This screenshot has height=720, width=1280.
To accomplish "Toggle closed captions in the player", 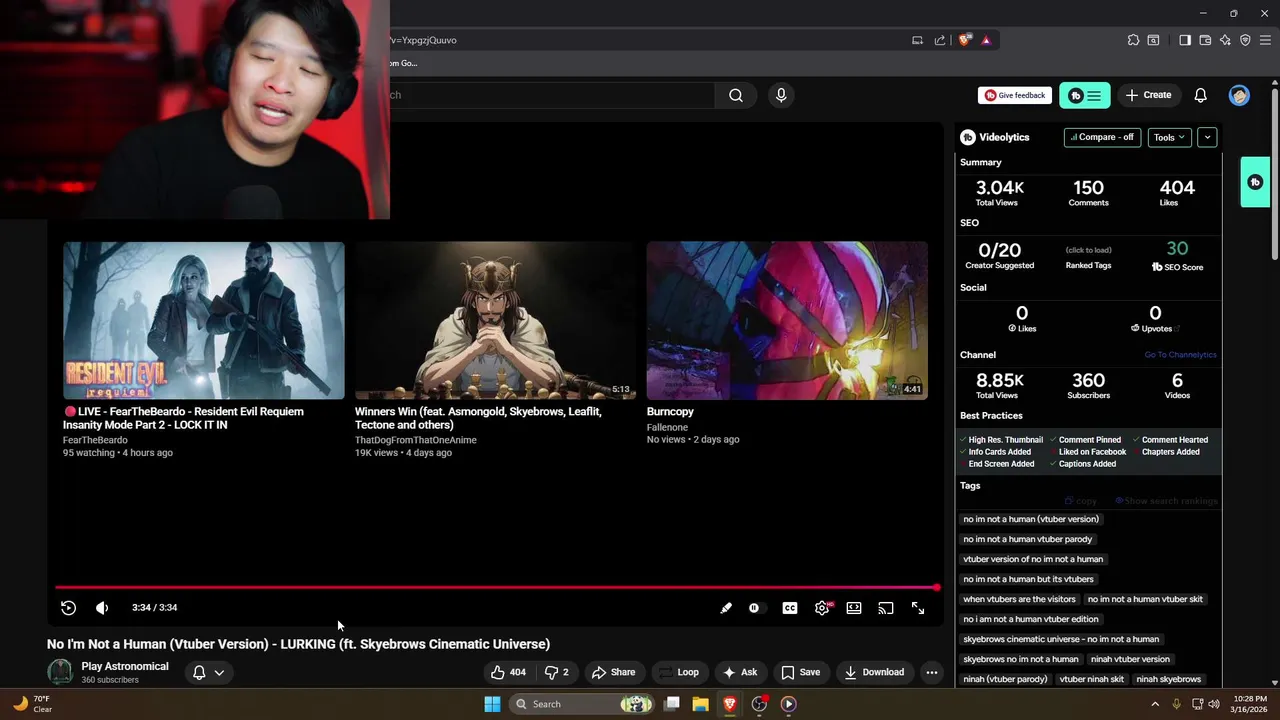I will pos(790,608).
